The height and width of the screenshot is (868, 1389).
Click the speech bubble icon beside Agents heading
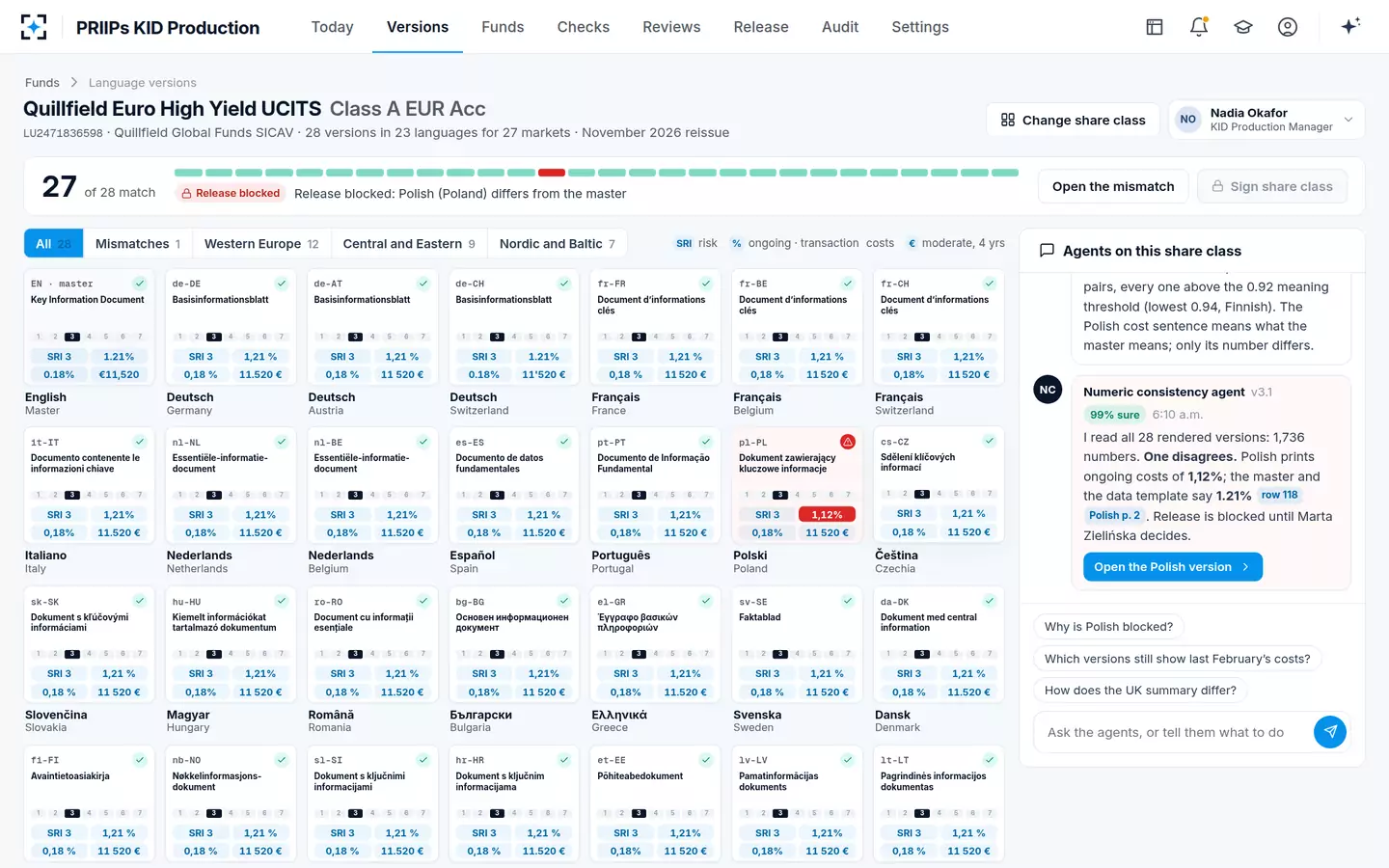1047,251
